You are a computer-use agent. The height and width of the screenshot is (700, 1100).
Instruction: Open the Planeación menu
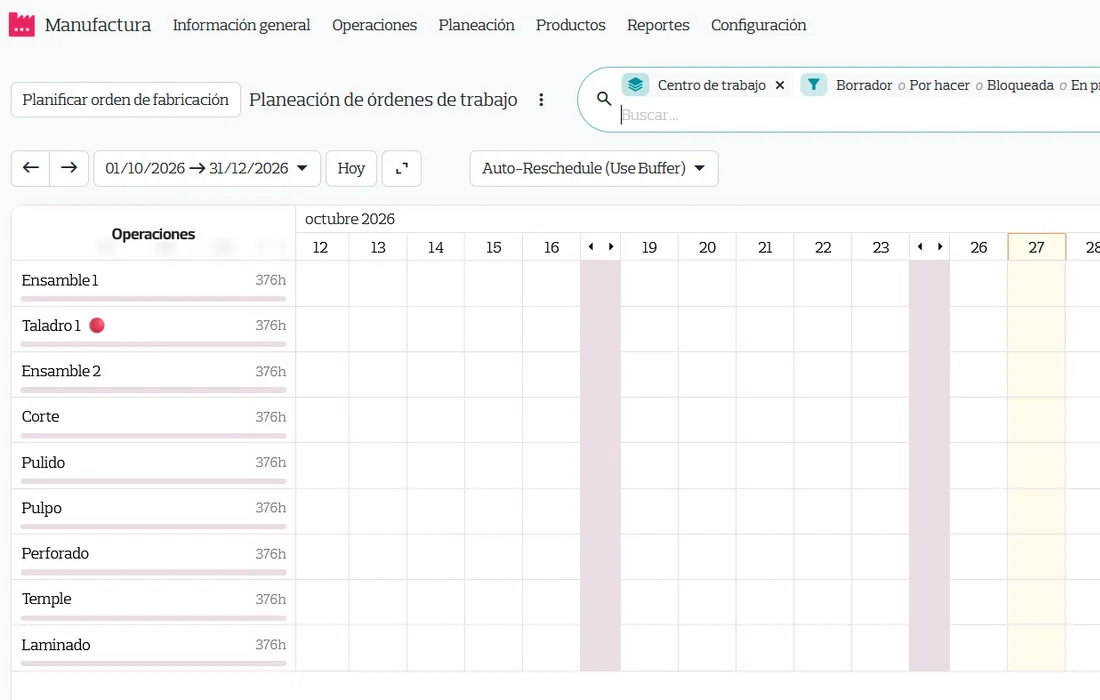(476, 25)
